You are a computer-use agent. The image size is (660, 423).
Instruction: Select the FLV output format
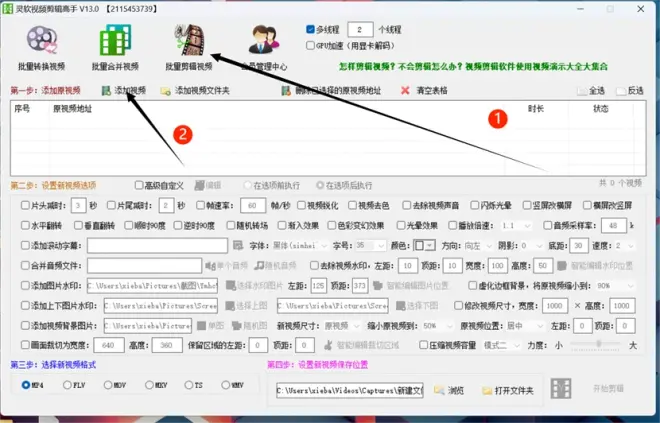point(67,384)
